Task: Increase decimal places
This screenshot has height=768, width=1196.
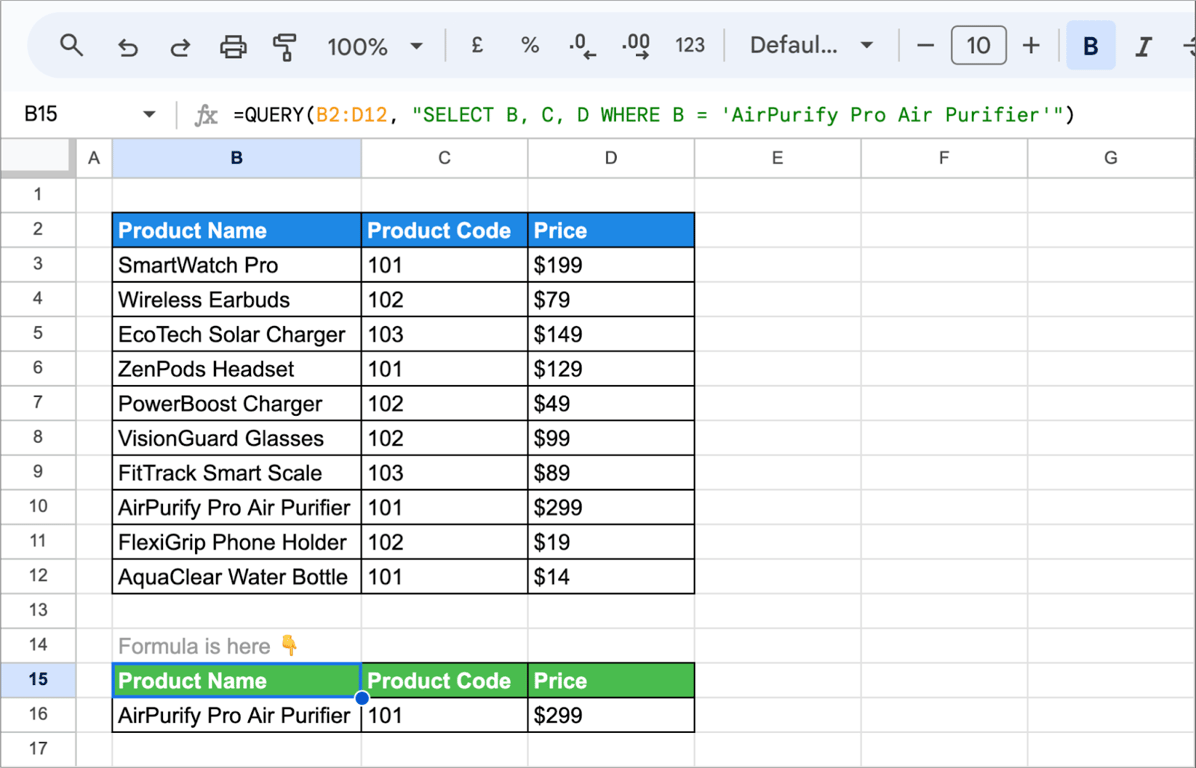Action: click(x=635, y=46)
